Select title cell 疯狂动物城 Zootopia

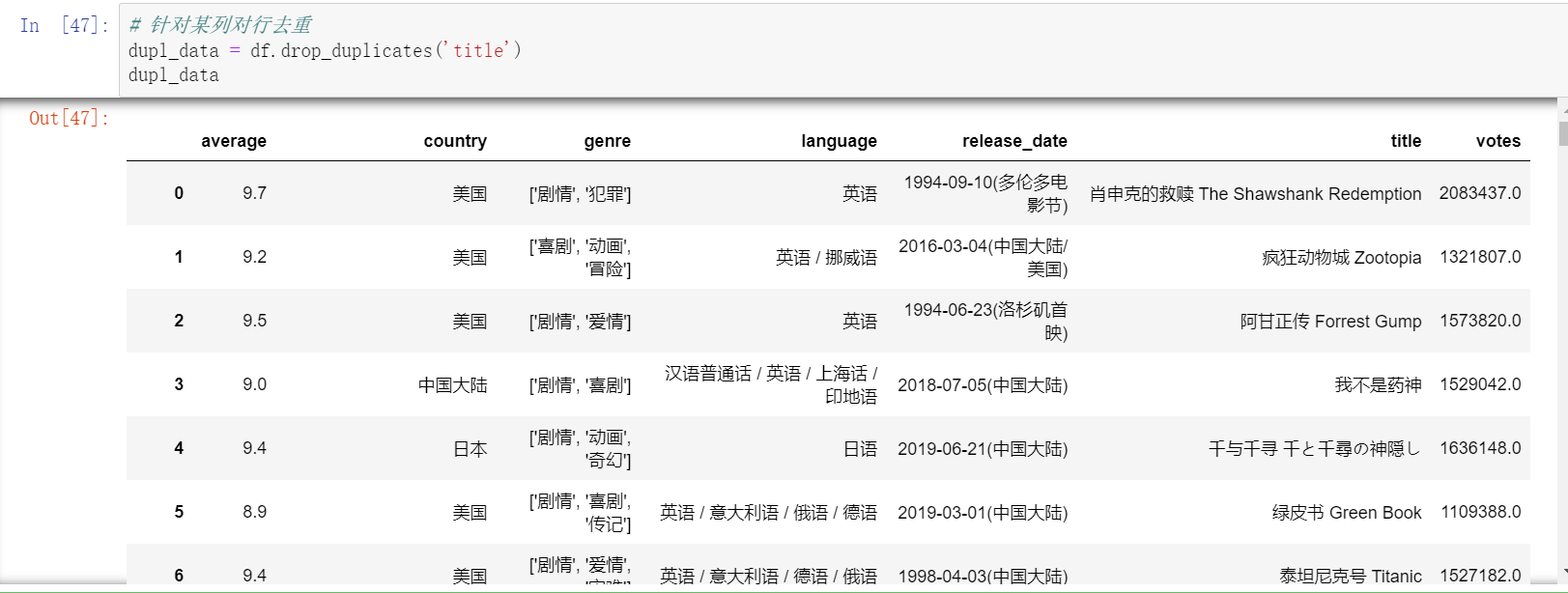(1342, 258)
